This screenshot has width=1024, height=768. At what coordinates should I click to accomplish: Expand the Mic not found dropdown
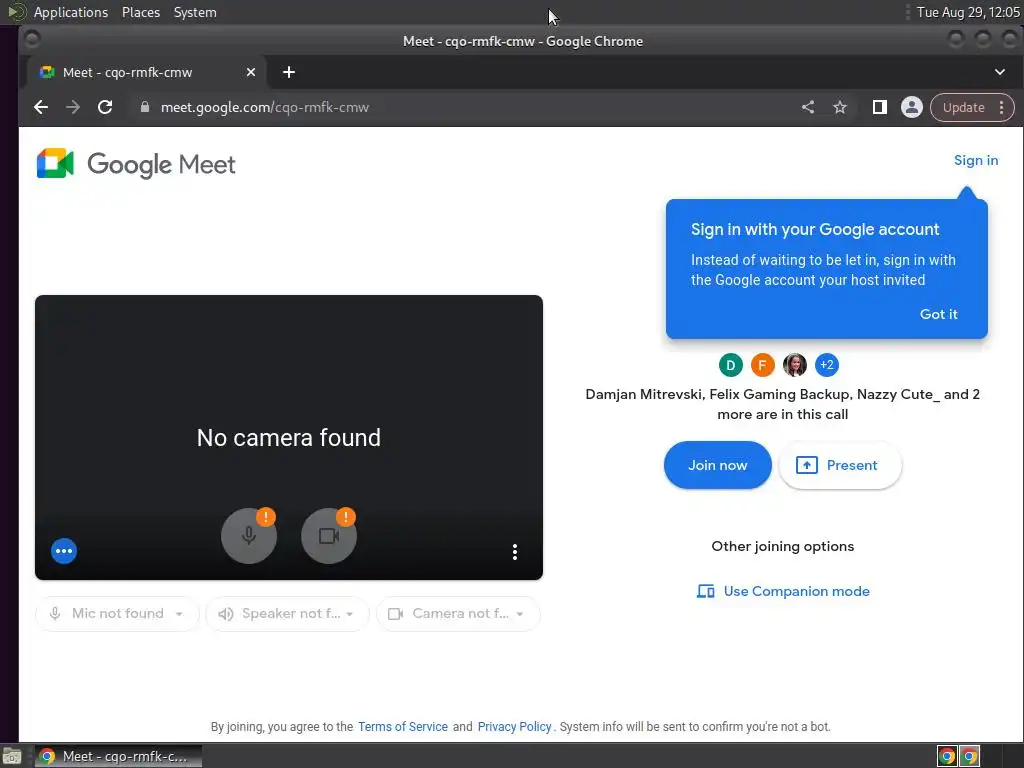117,614
